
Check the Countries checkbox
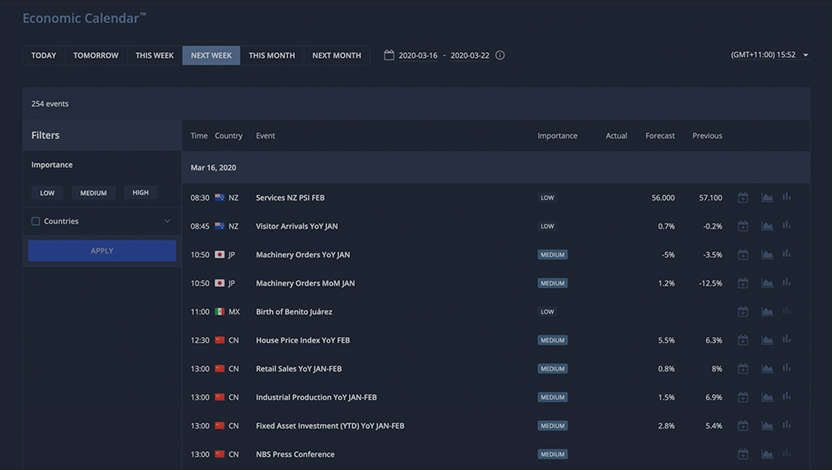(36, 221)
